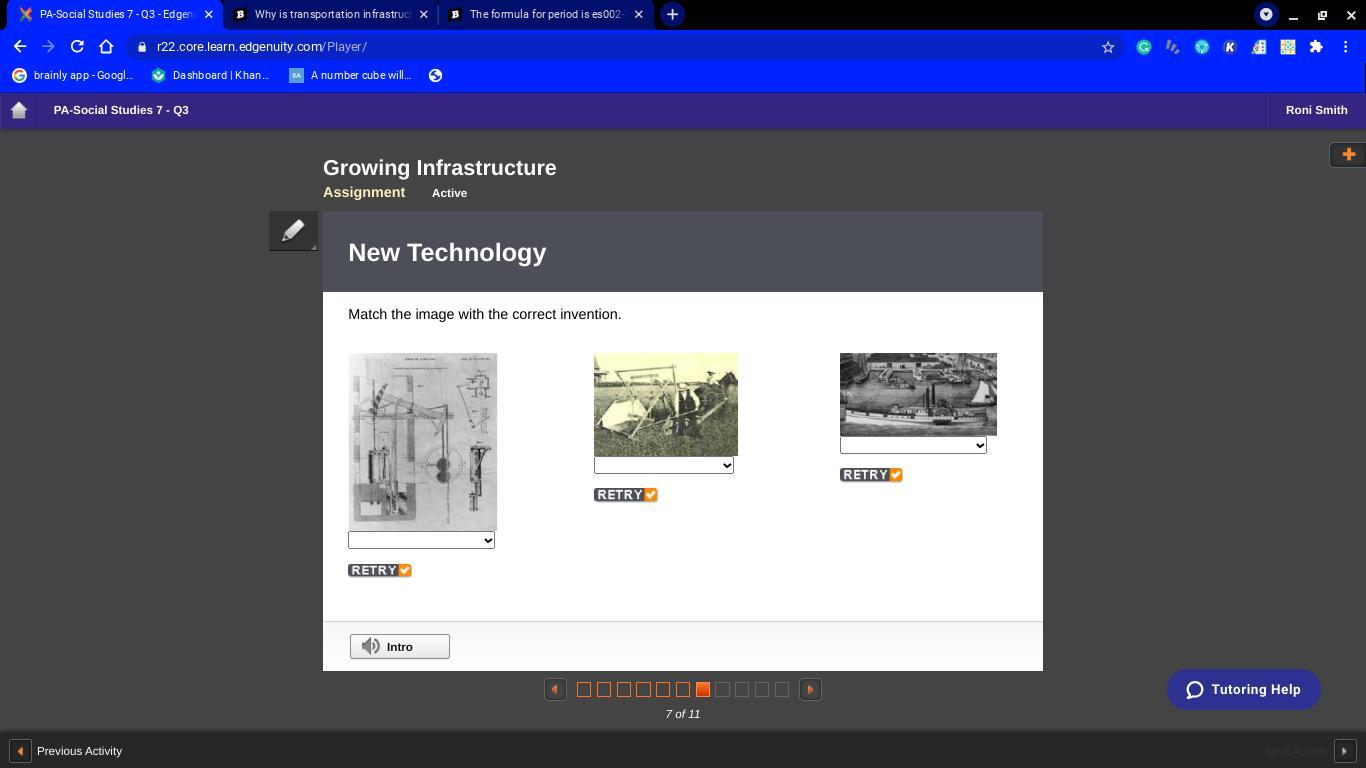Viewport: 1366px width, 768px height.
Task: Open the gray footprints extension icon
Action: click(1173, 47)
